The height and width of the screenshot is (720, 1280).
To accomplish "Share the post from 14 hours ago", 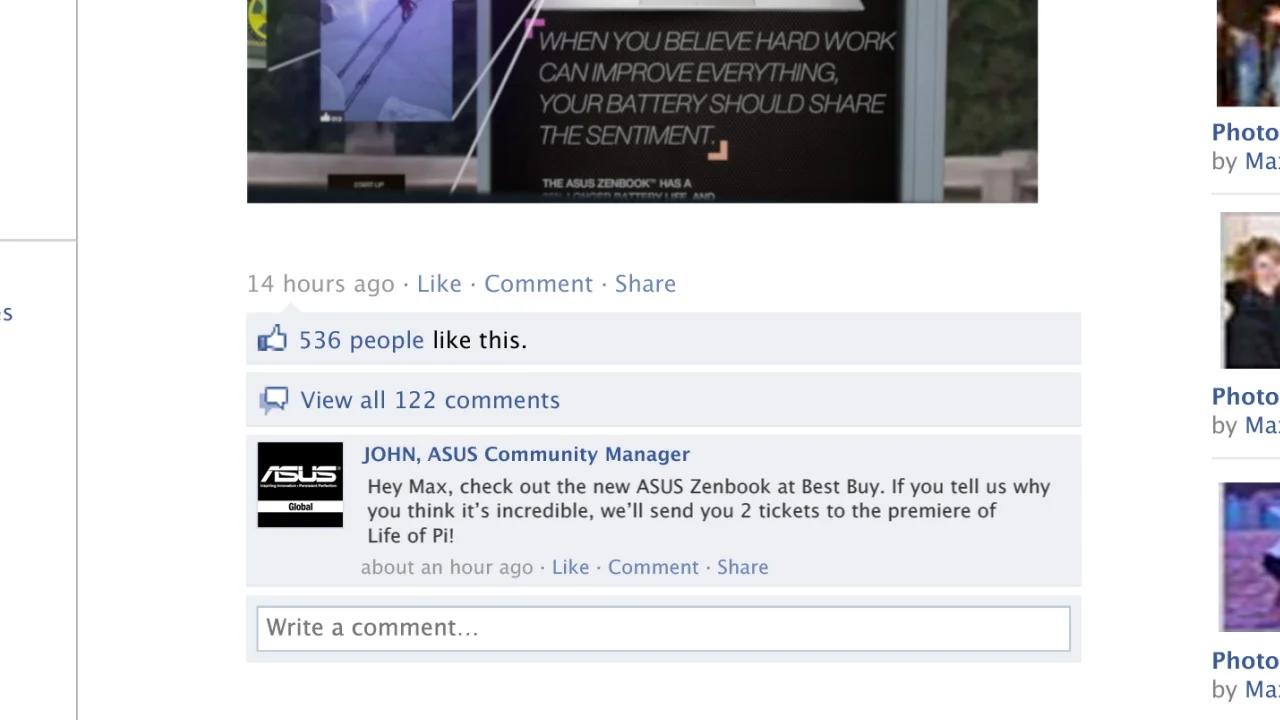I will point(645,284).
